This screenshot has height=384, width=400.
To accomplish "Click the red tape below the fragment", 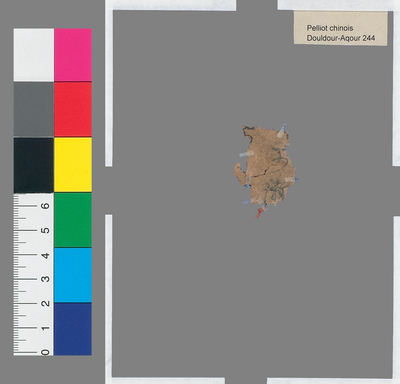I will pyautogui.click(x=261, y=212).
